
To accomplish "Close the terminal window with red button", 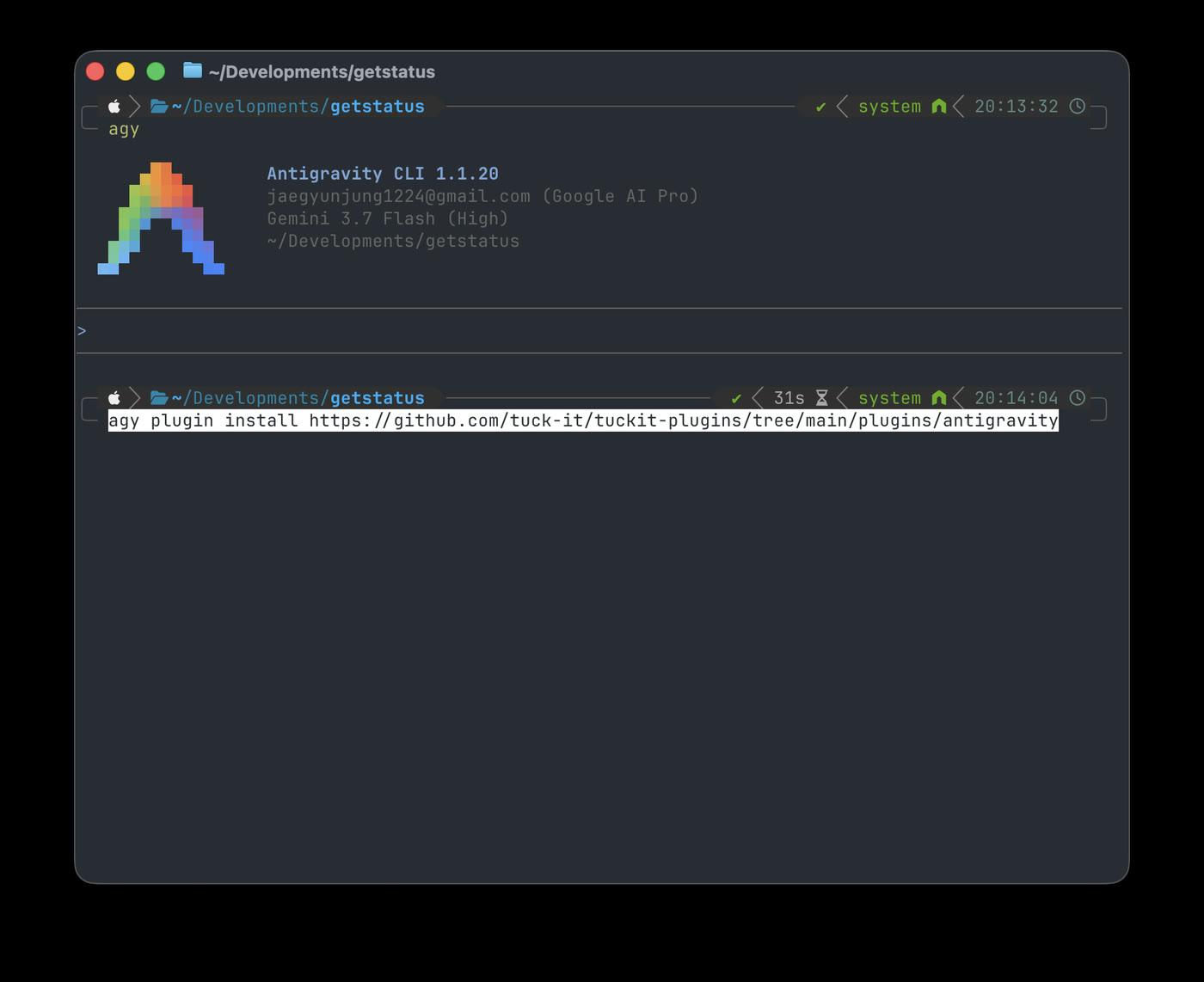I will [x=95, y=71].
